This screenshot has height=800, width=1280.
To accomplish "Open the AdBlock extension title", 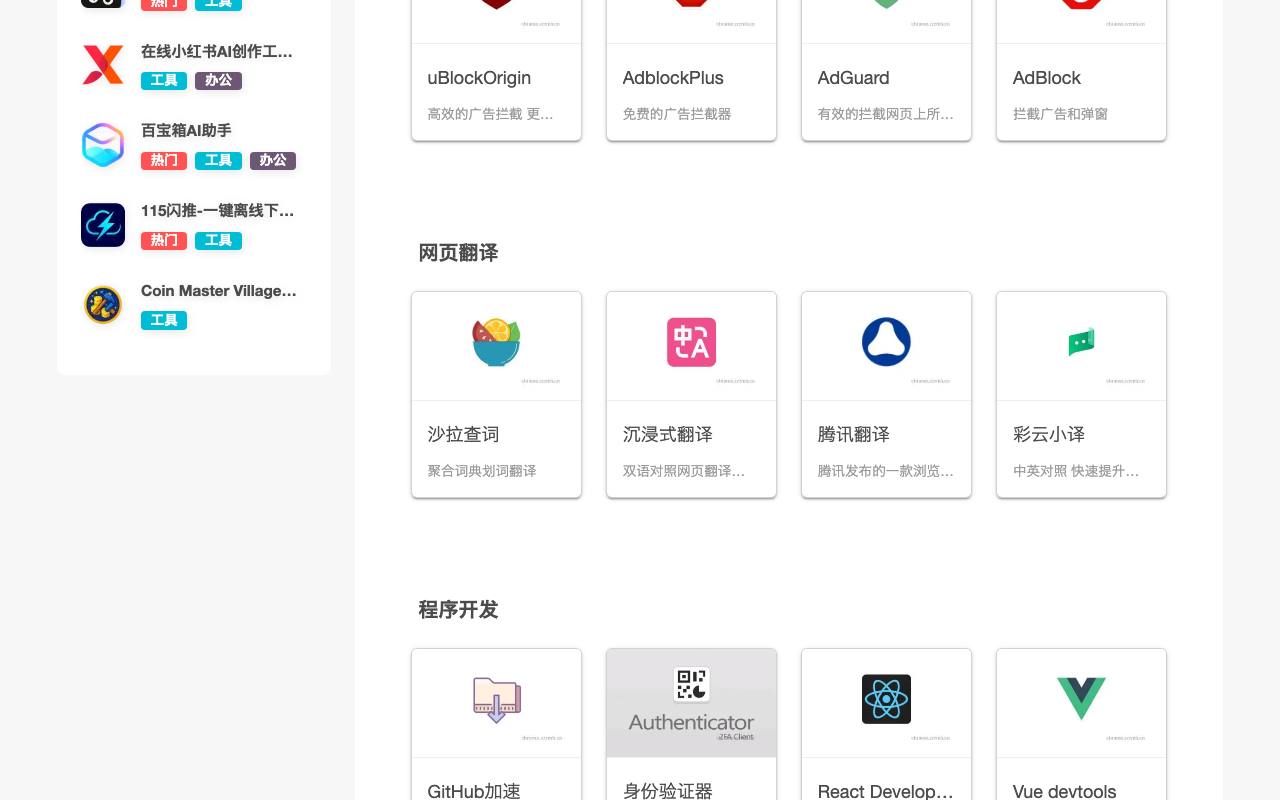I will (1047, 78).
